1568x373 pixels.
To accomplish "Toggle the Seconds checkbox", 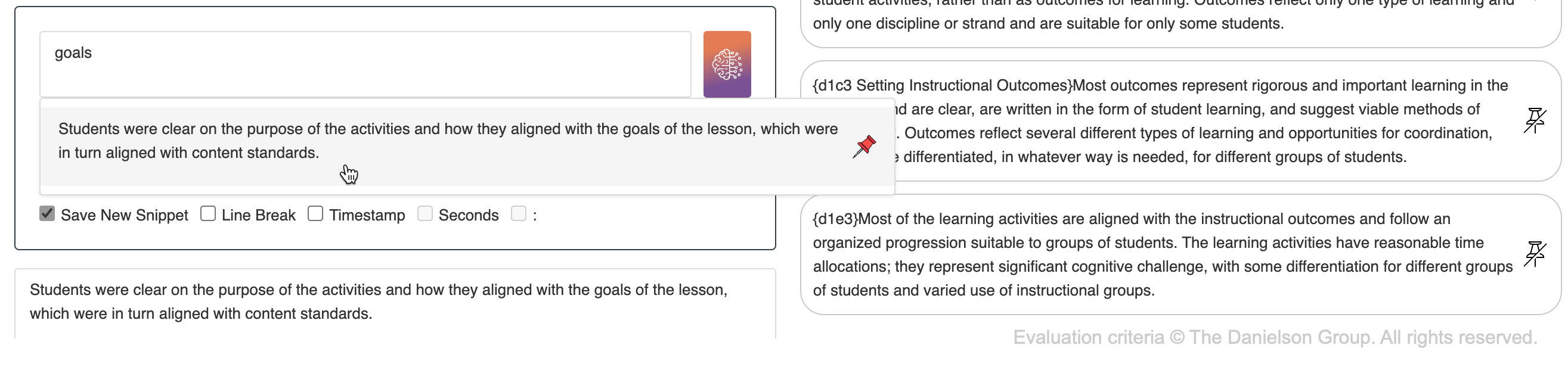I will coord(425,213).
